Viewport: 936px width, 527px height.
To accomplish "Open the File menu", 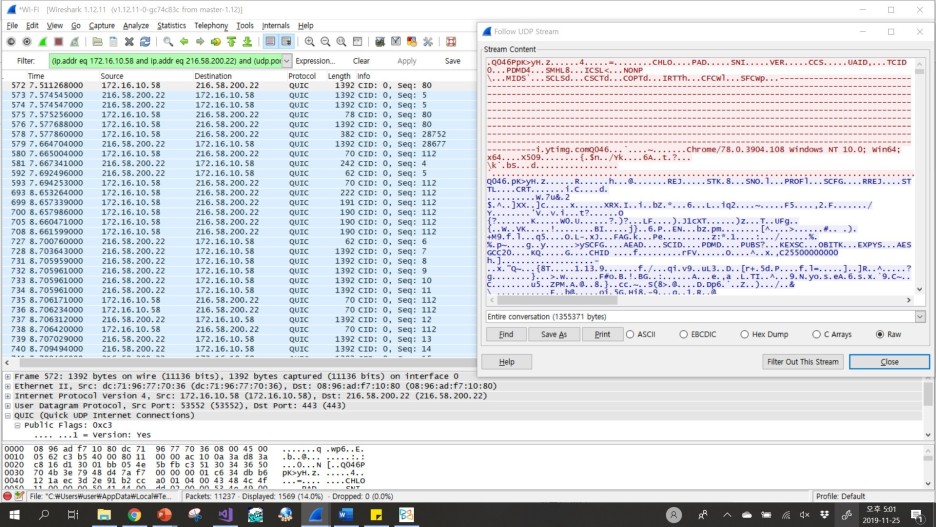I will coord(12,26).
